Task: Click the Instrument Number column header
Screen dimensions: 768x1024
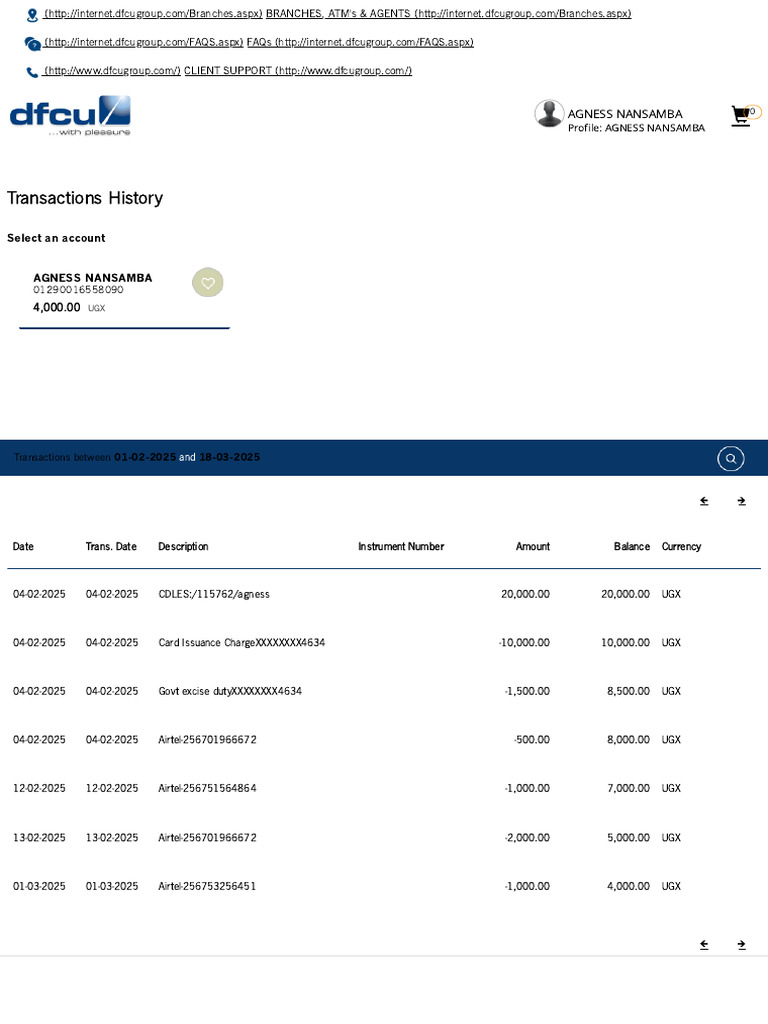Action: click(x=401, y=547)
